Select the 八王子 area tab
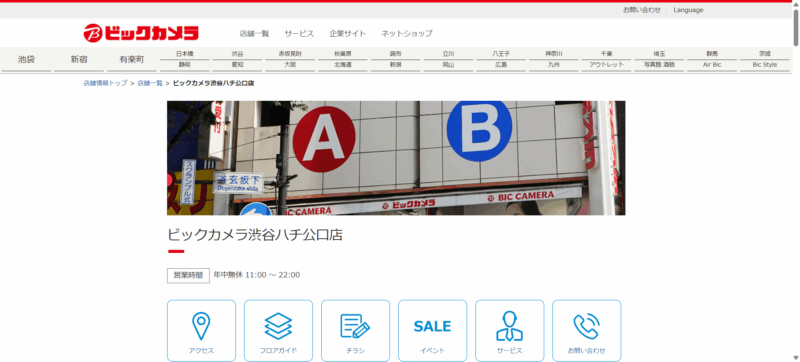Viewport: 800px width, 362px height. 501,54
